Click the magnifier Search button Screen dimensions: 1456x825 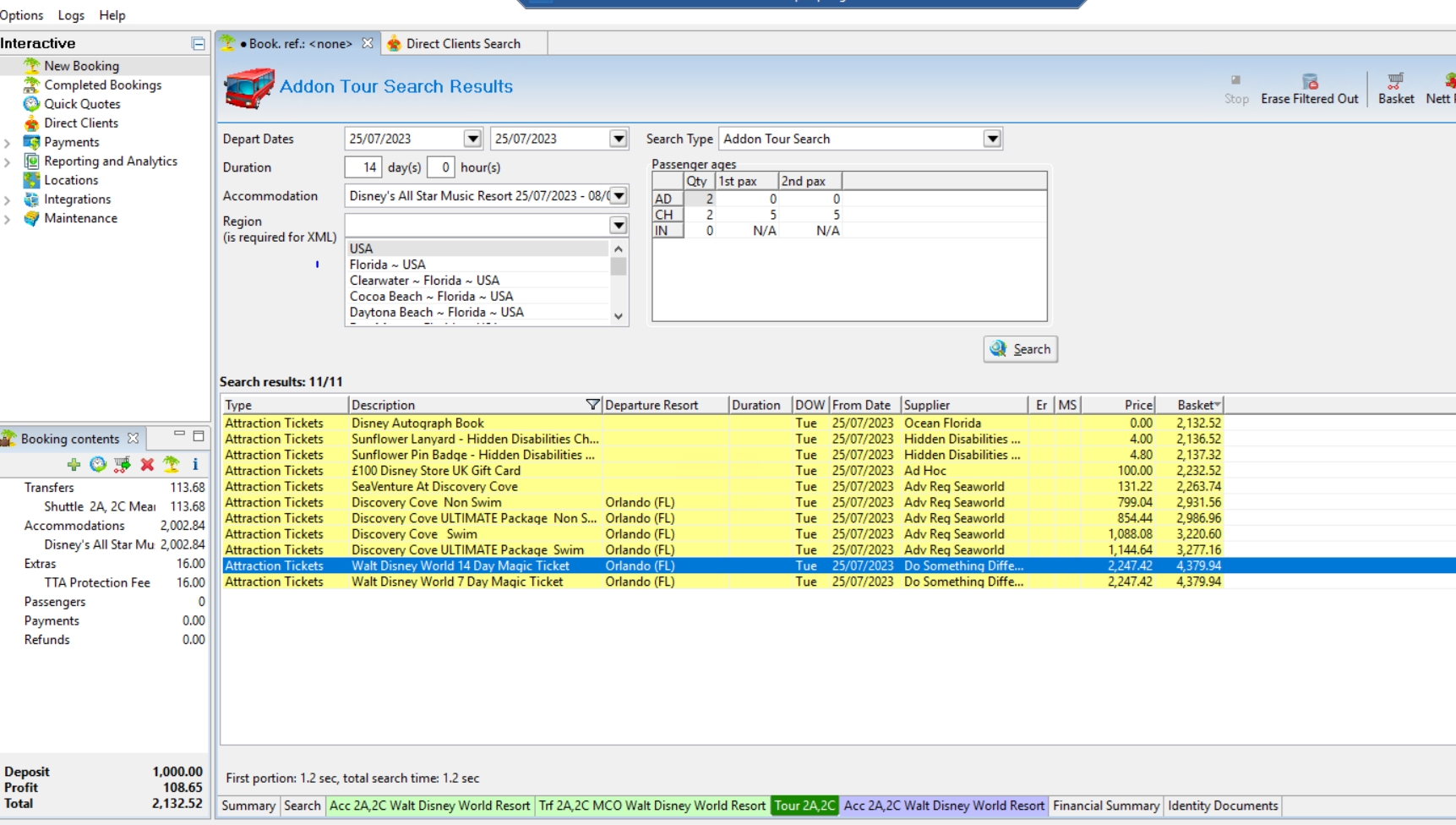pyautogui.click(x=1020, y=349)
